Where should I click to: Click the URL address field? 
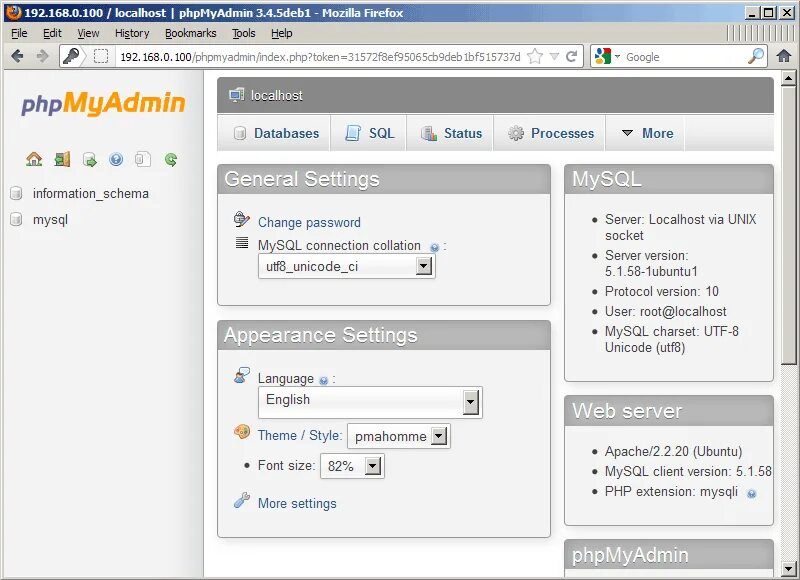pyautogui.click(x=319, y=57)
